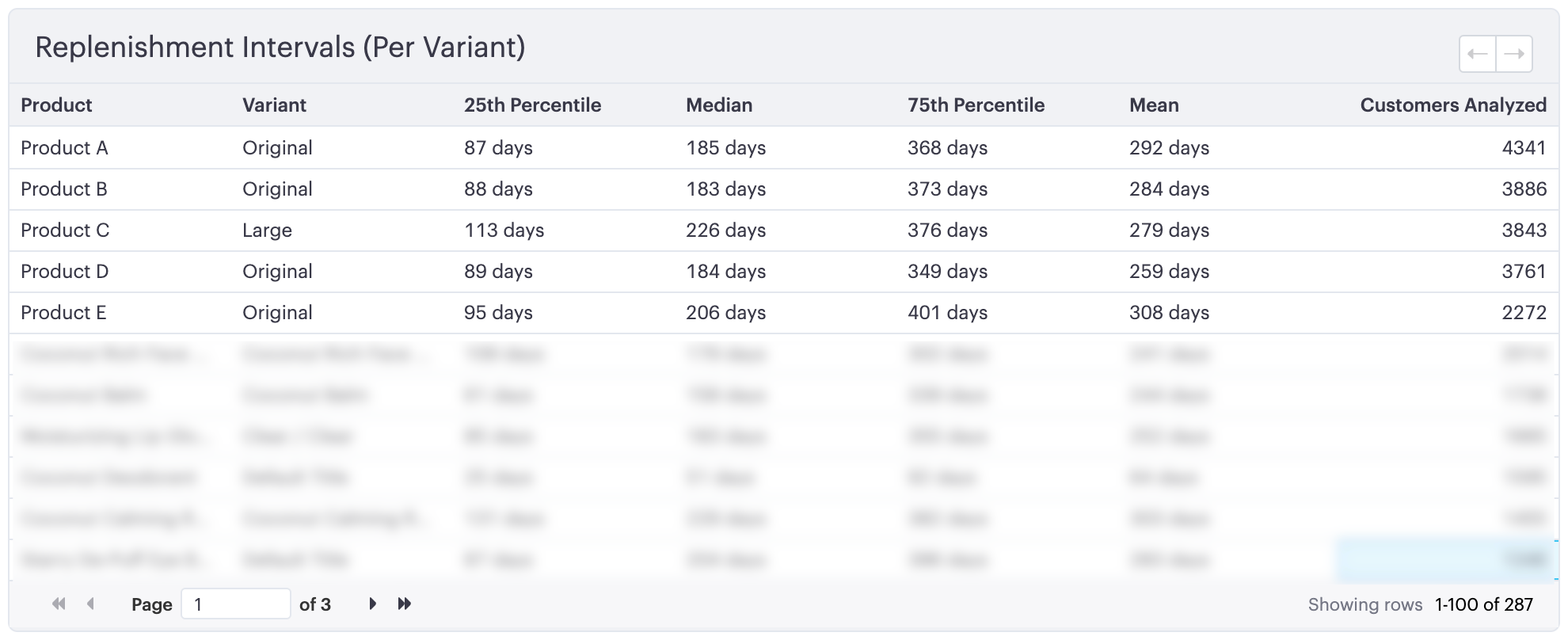The image size is (1568, 640).
Task: Jump to the first page with double-left chevron
Action: (x=57, y=603)
